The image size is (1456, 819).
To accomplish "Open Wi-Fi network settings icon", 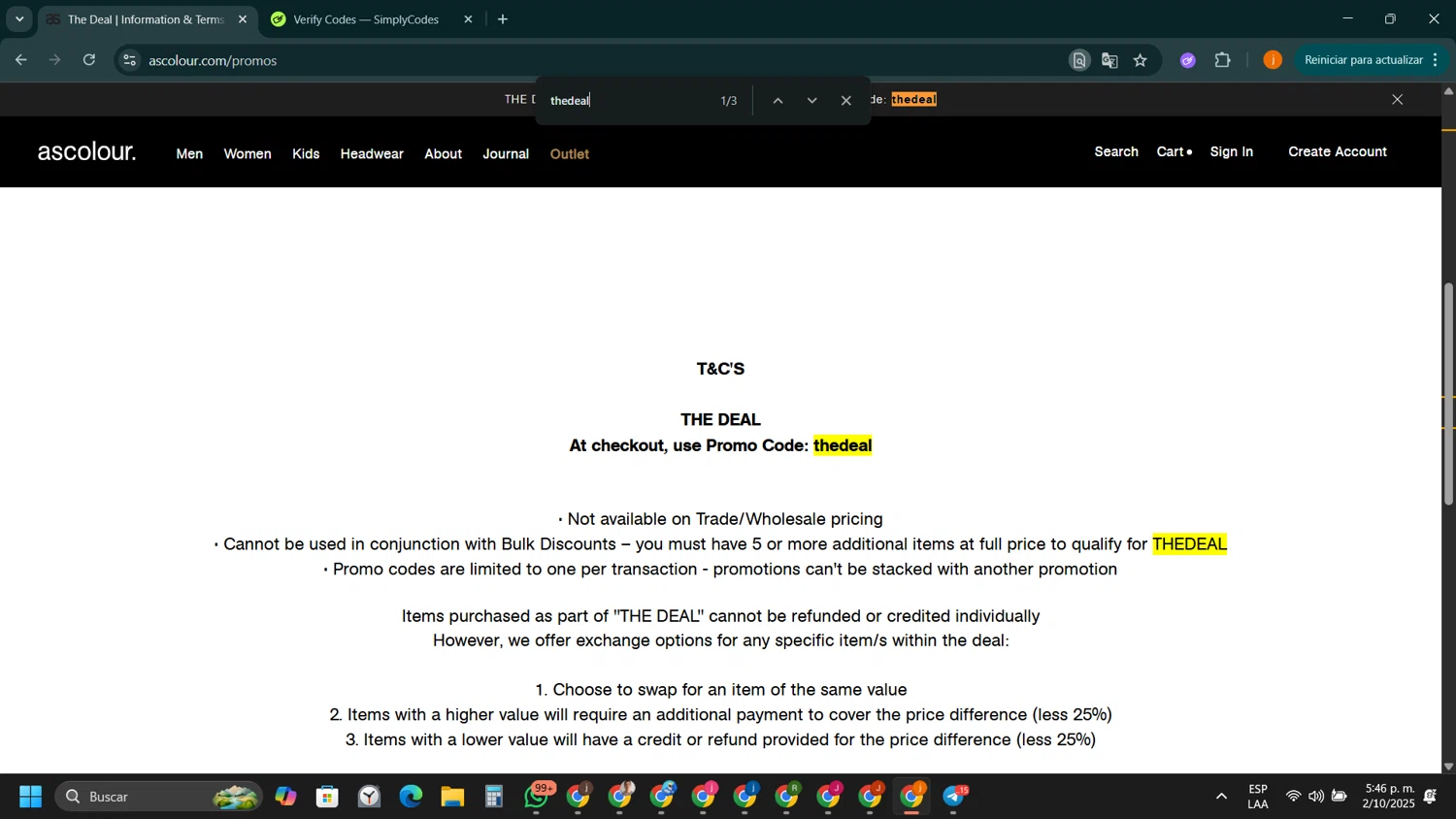I will (x=1293, y=797).
